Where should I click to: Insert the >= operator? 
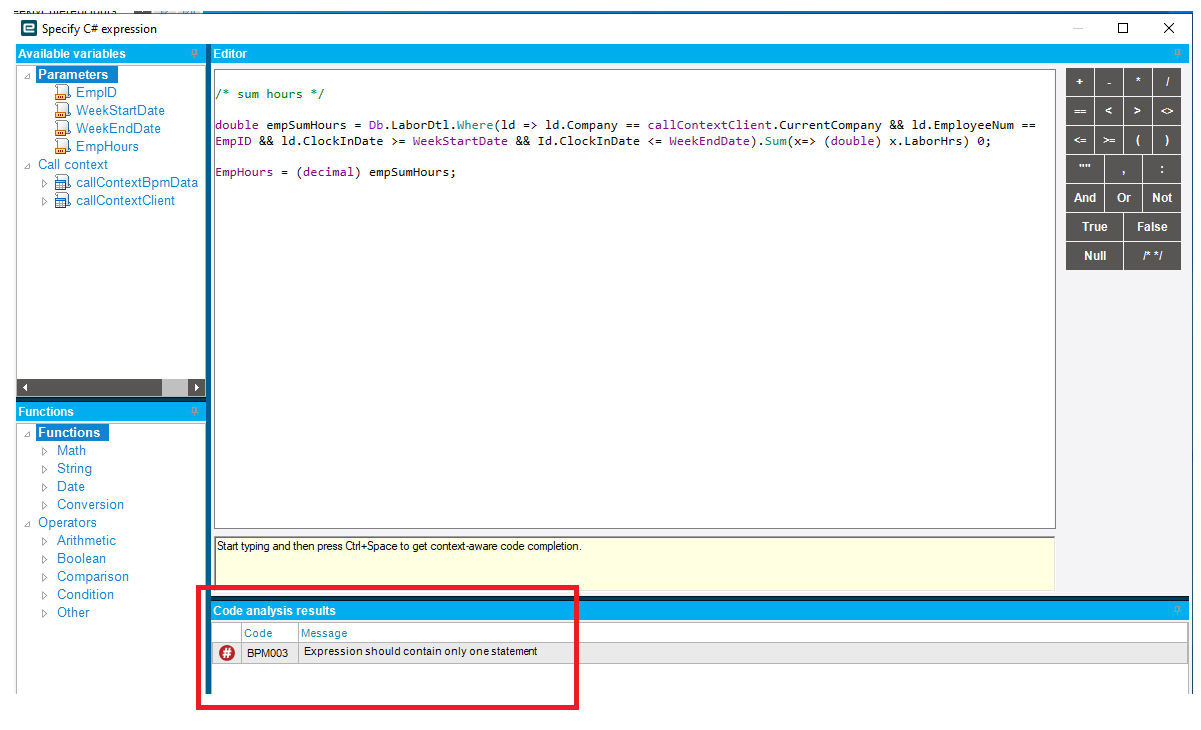tap(1109, 140)
